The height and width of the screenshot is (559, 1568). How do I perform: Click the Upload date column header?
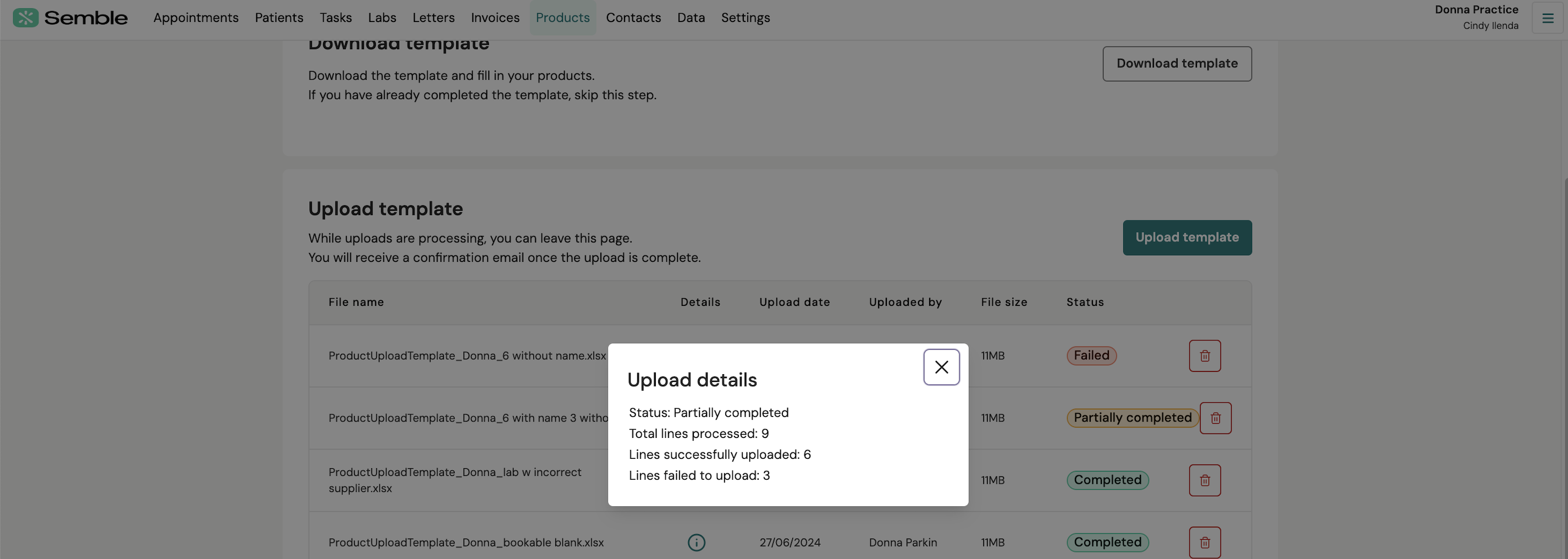794,302
